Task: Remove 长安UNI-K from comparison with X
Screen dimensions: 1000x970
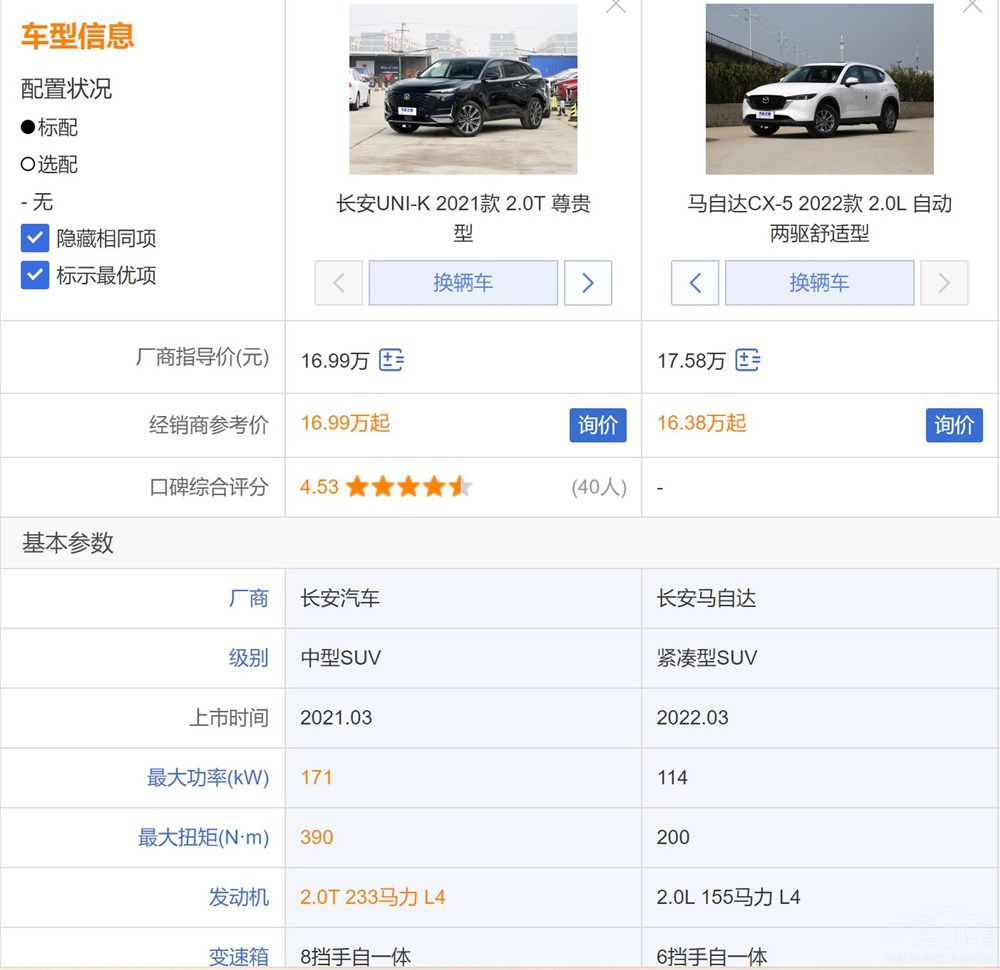Action: (x=616, y=6)
